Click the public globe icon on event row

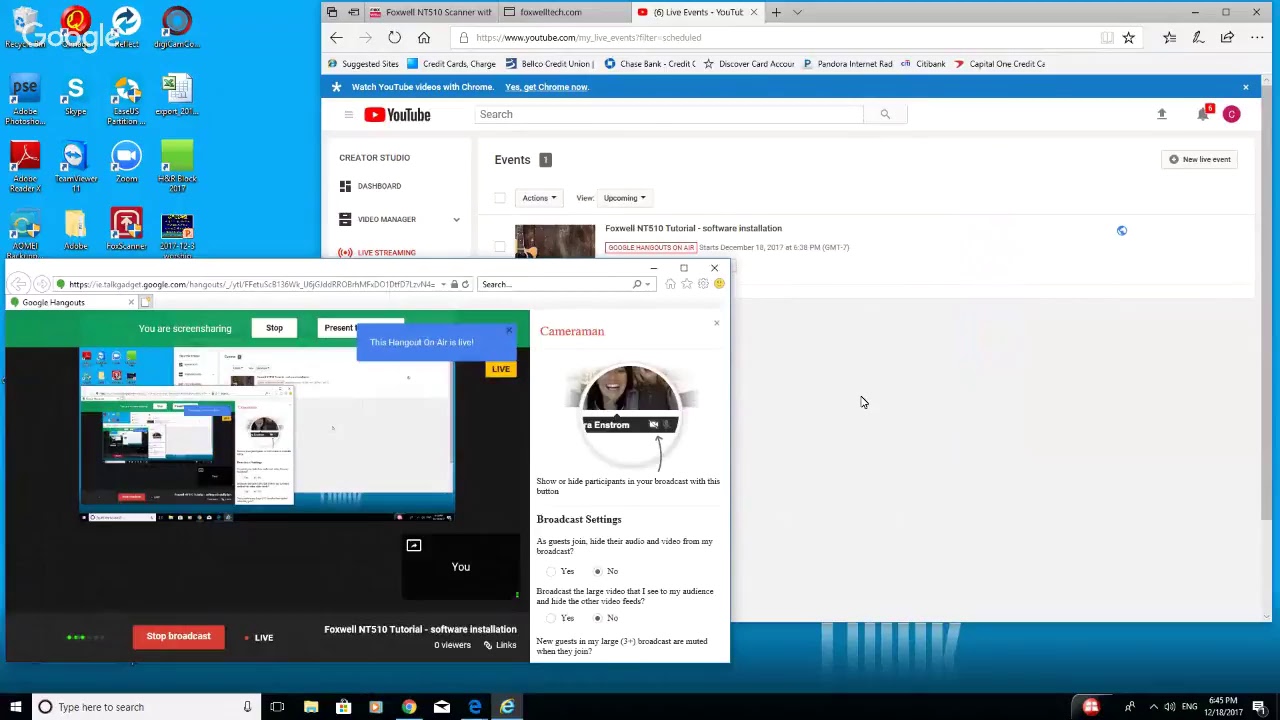coord(1121,231)
